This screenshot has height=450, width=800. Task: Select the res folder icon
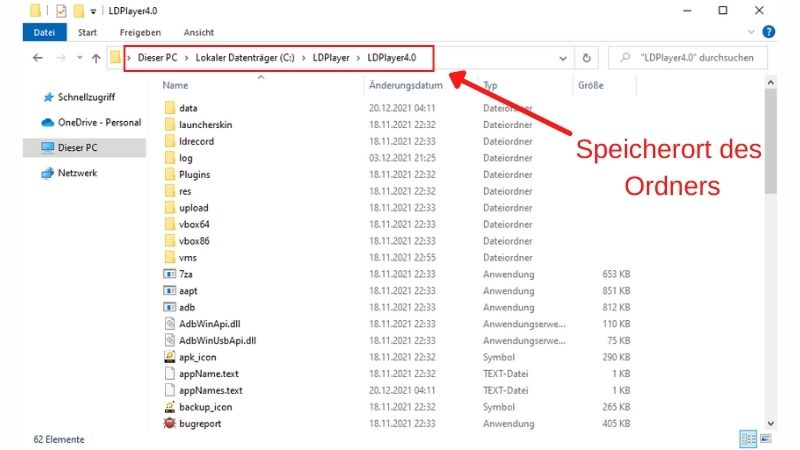tap(170, 191)
